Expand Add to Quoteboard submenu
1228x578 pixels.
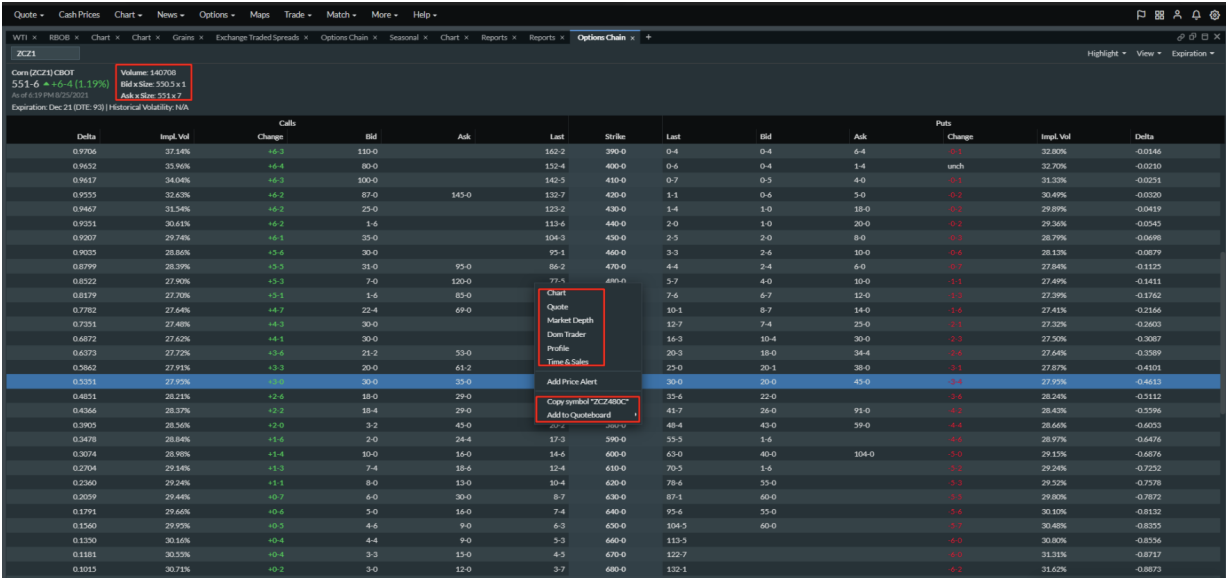click(x=588, y=415)
